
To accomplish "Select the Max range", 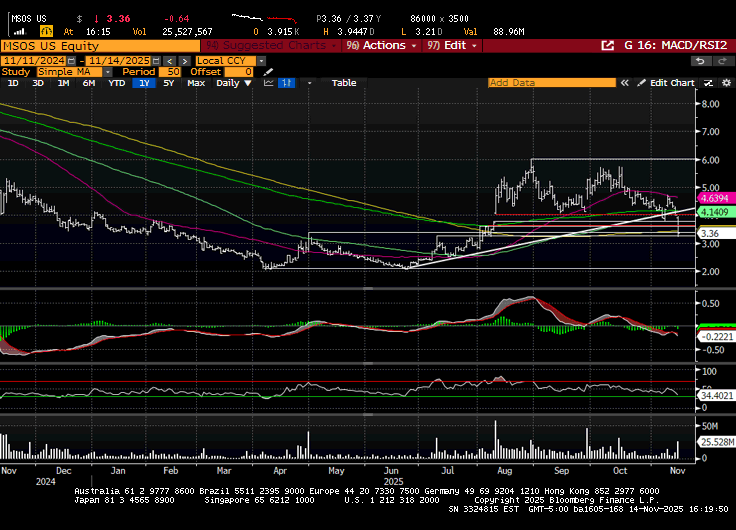I will pyautogui.click(x=196, y=83).
